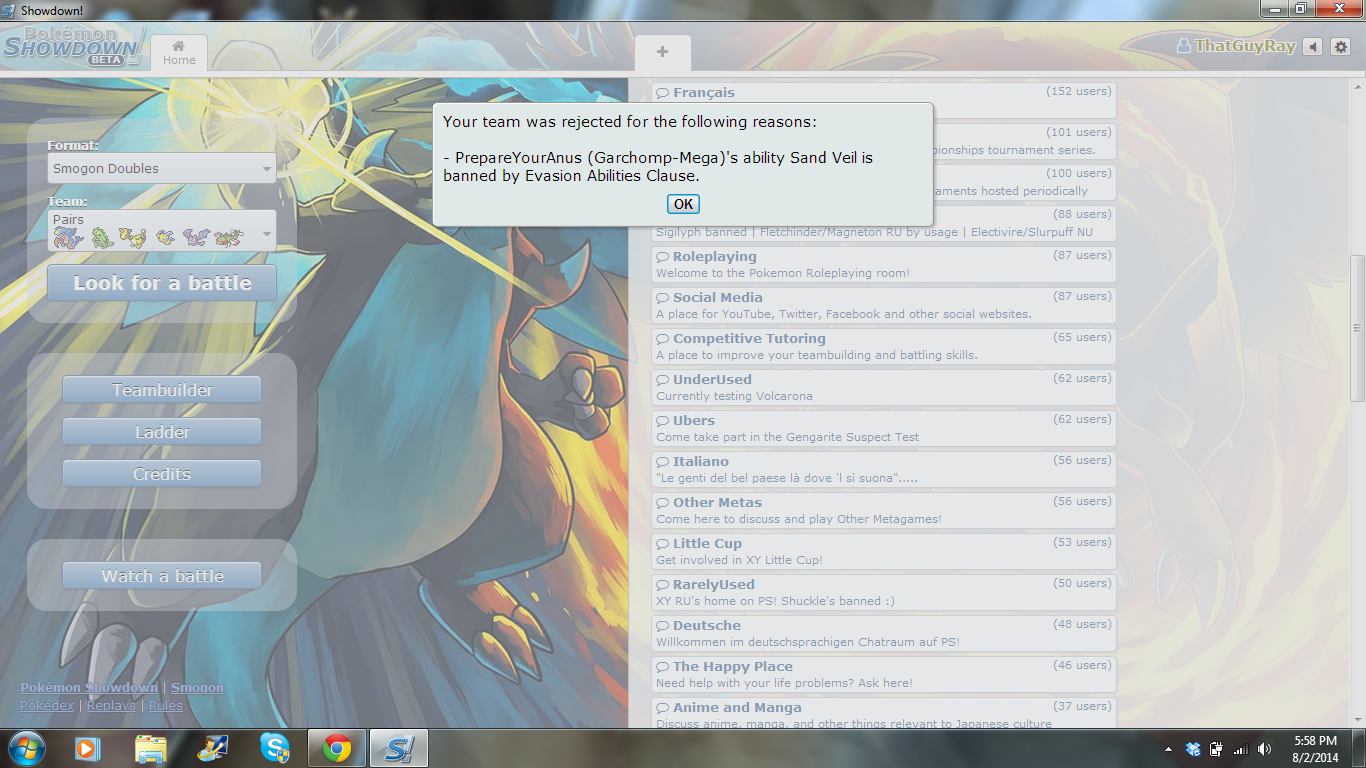1366x768 pixels.
Task: Click the network signal tray icon
Action: pos(1240,749)
